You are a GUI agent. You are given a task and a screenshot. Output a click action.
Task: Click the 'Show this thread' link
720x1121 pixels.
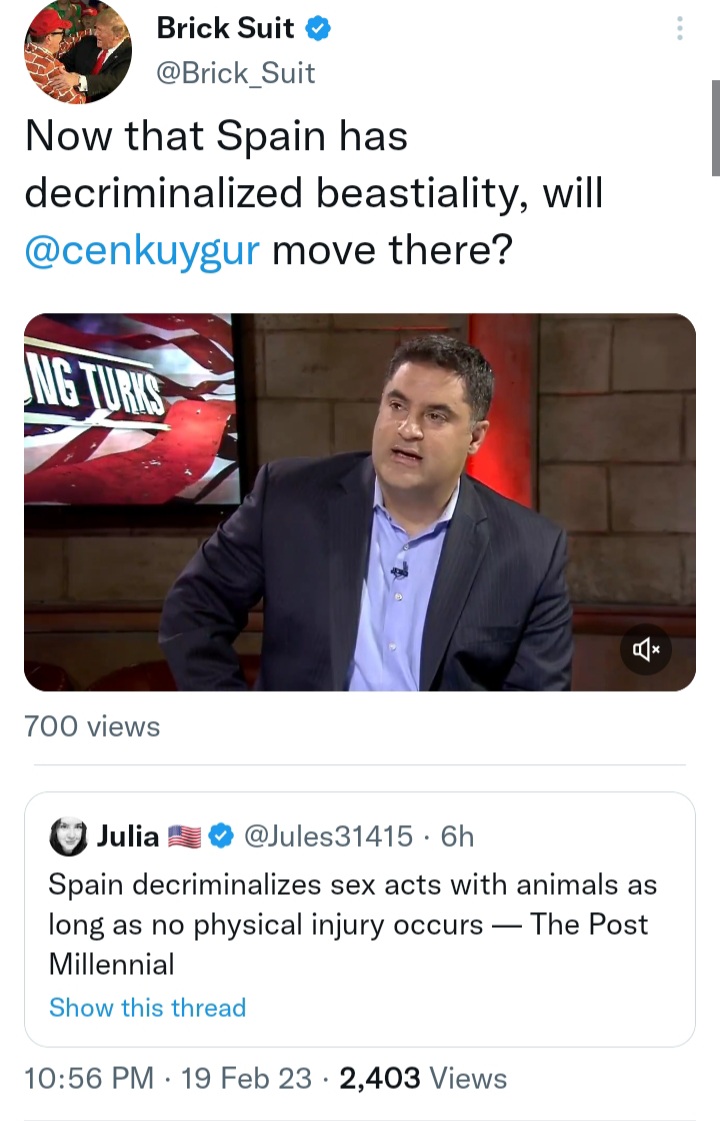(147, 1007)
